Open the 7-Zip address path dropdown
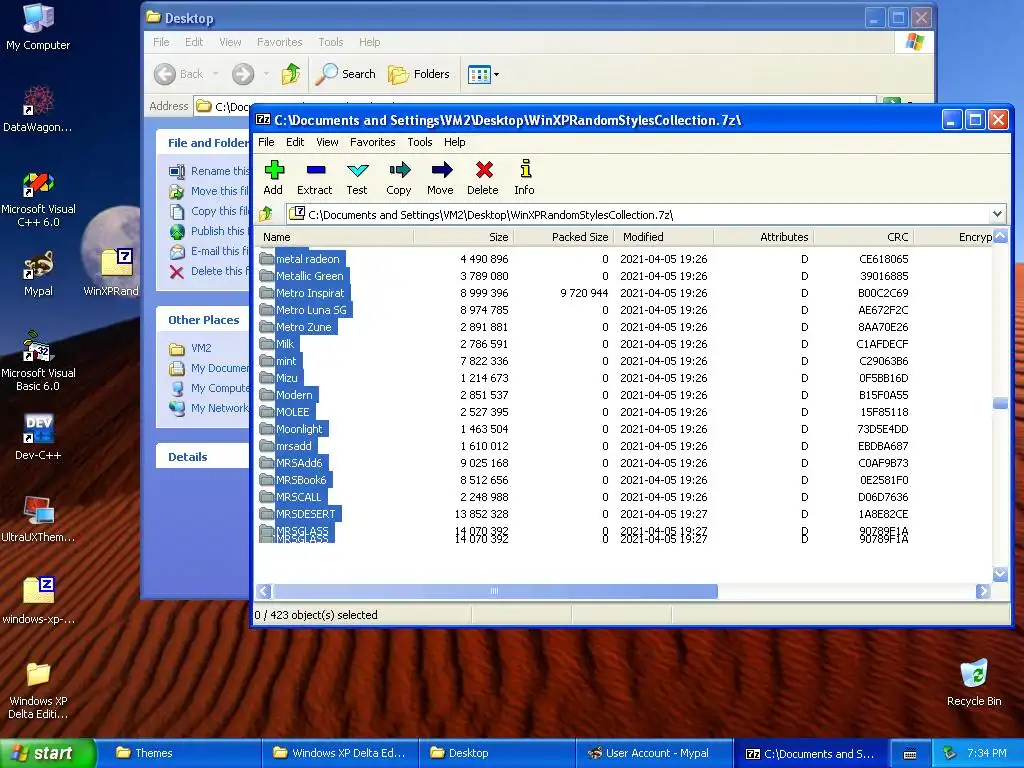 (997, 214)
